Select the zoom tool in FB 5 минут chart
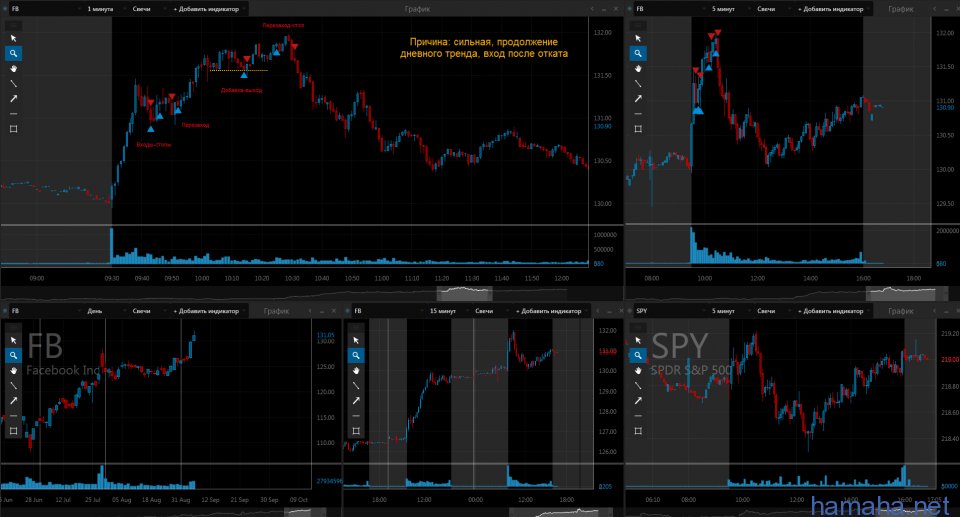 pyautogui.click(x=638, y=53)
